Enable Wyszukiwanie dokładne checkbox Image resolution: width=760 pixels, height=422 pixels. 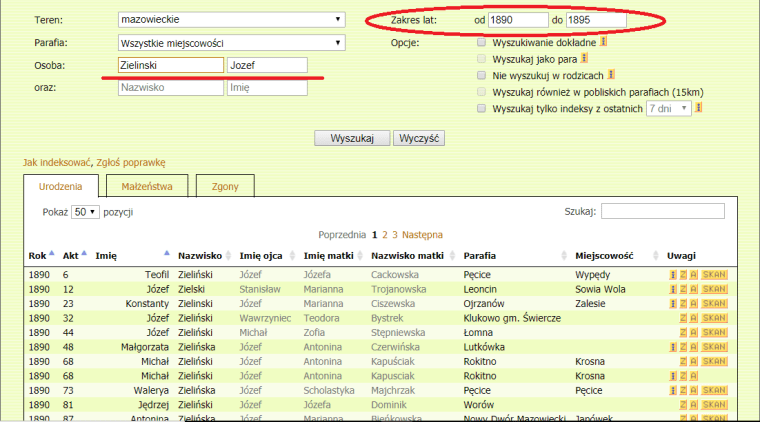click(x=482, y=43)
